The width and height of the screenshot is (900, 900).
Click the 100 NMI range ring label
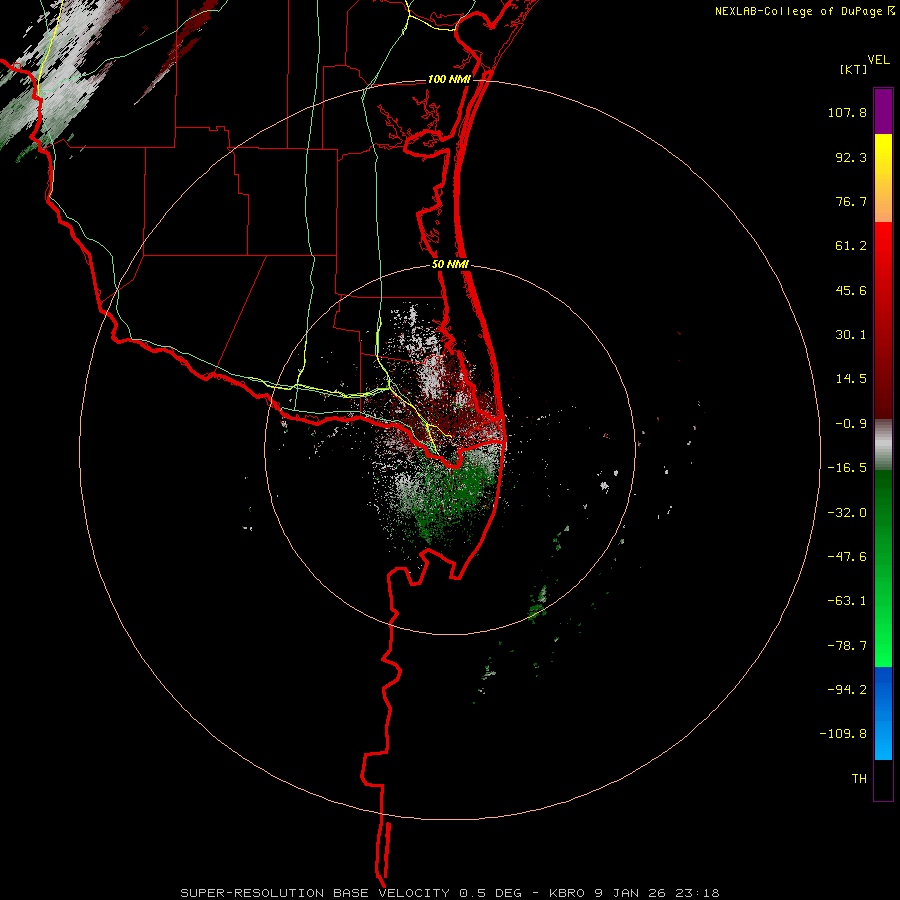pyautogui.click(x=449, y=79)
